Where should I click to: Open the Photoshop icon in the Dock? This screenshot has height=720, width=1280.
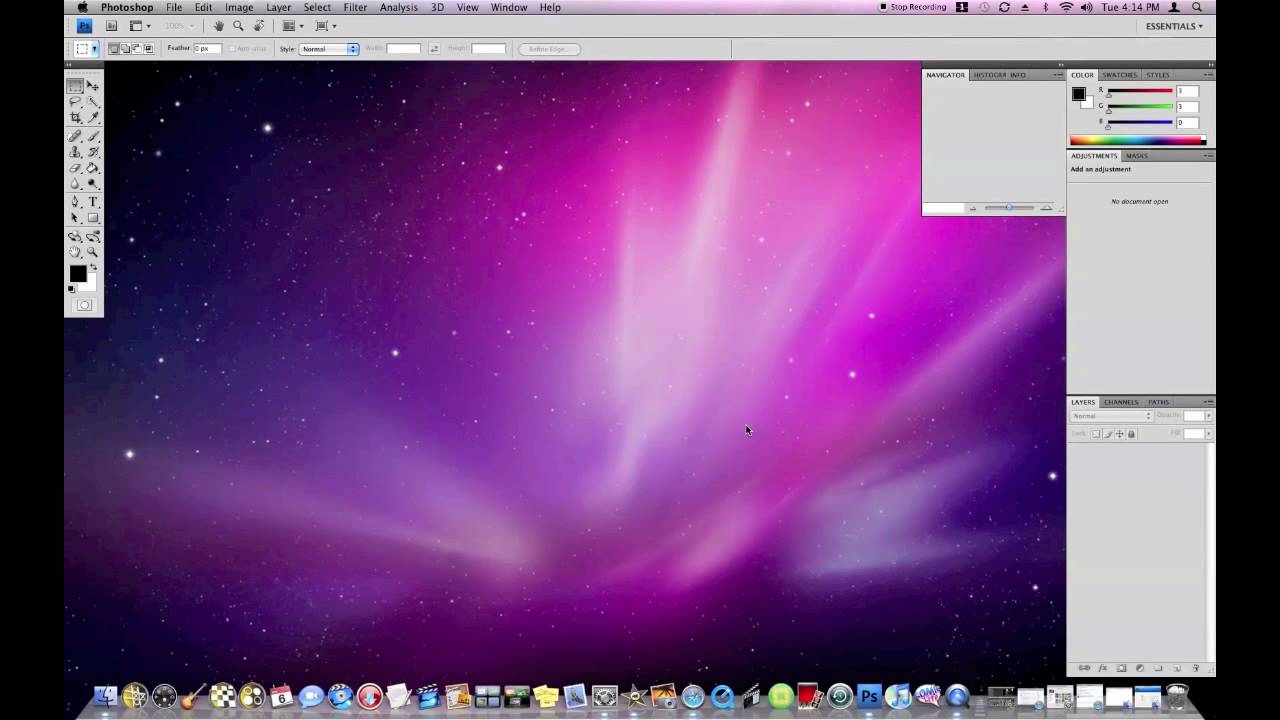[869, 696]
